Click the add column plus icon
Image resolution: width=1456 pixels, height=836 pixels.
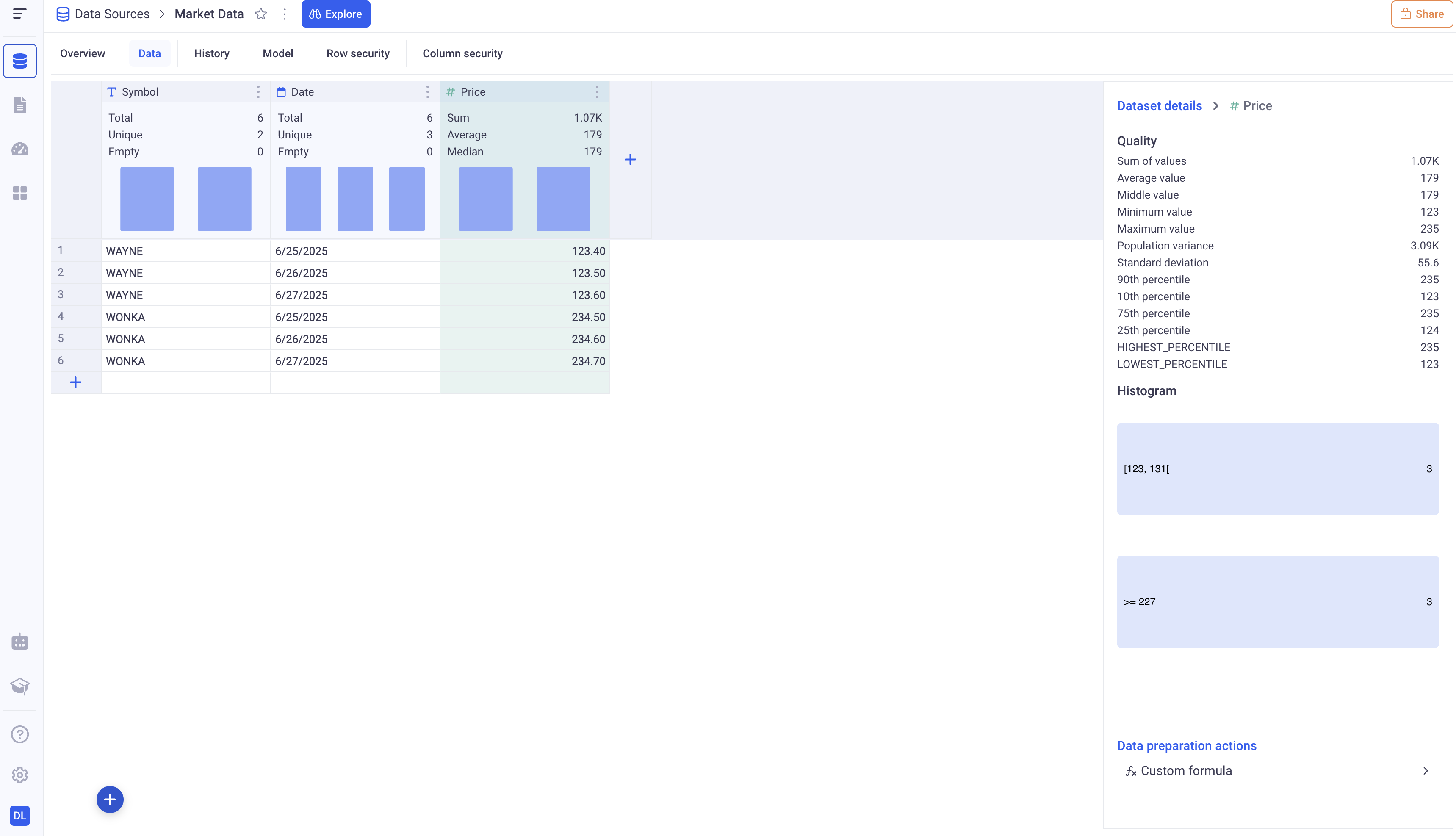pyautogui.click(x=630, y=160)
